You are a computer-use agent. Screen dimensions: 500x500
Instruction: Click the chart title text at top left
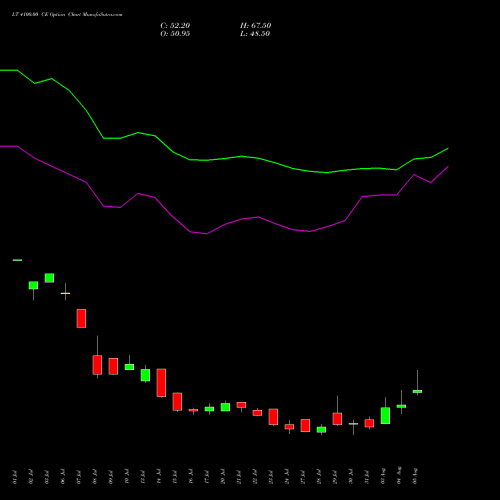pyautogui.click(x=67, y=15)
